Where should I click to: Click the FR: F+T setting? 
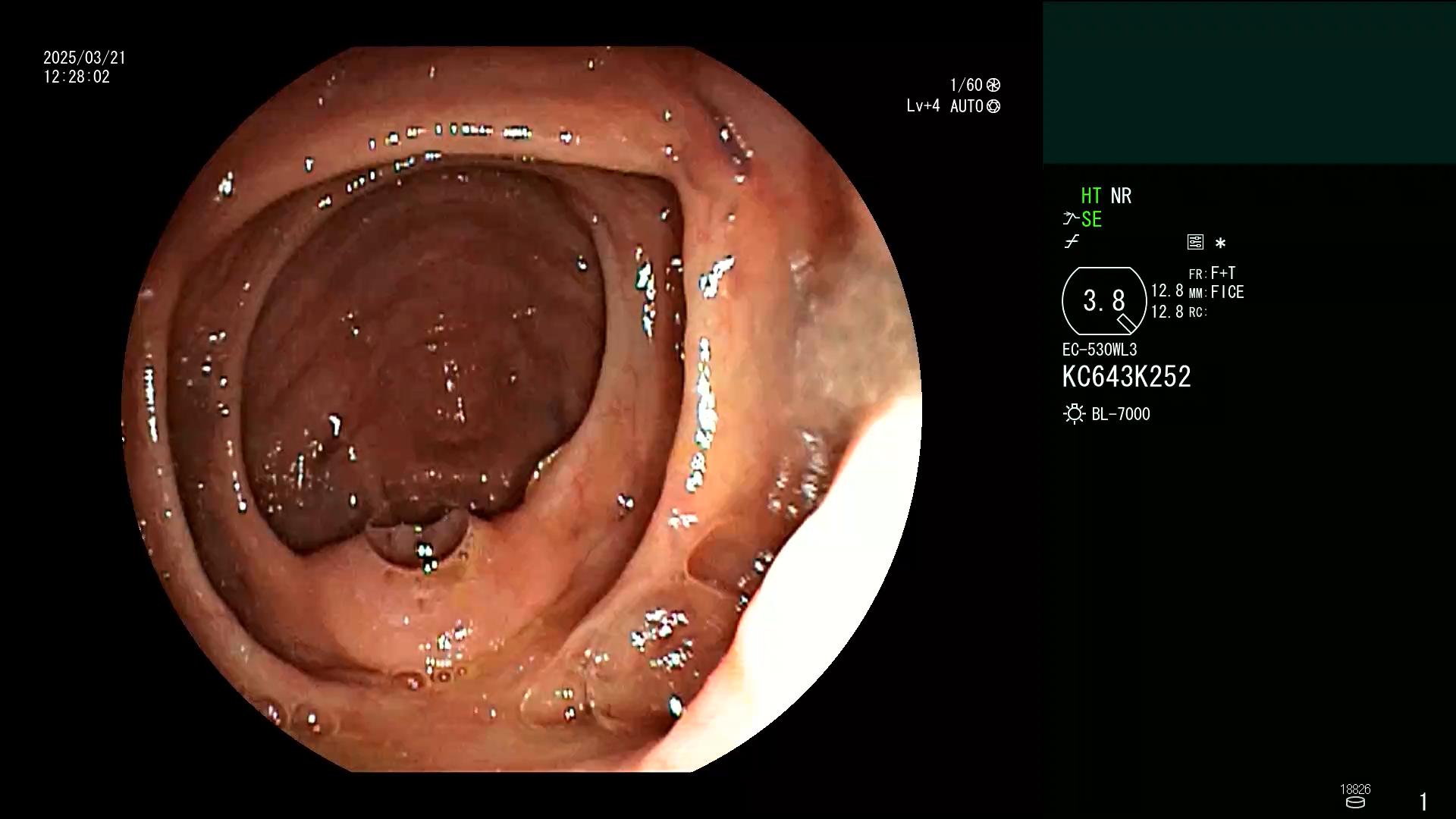click(1212, 273)
